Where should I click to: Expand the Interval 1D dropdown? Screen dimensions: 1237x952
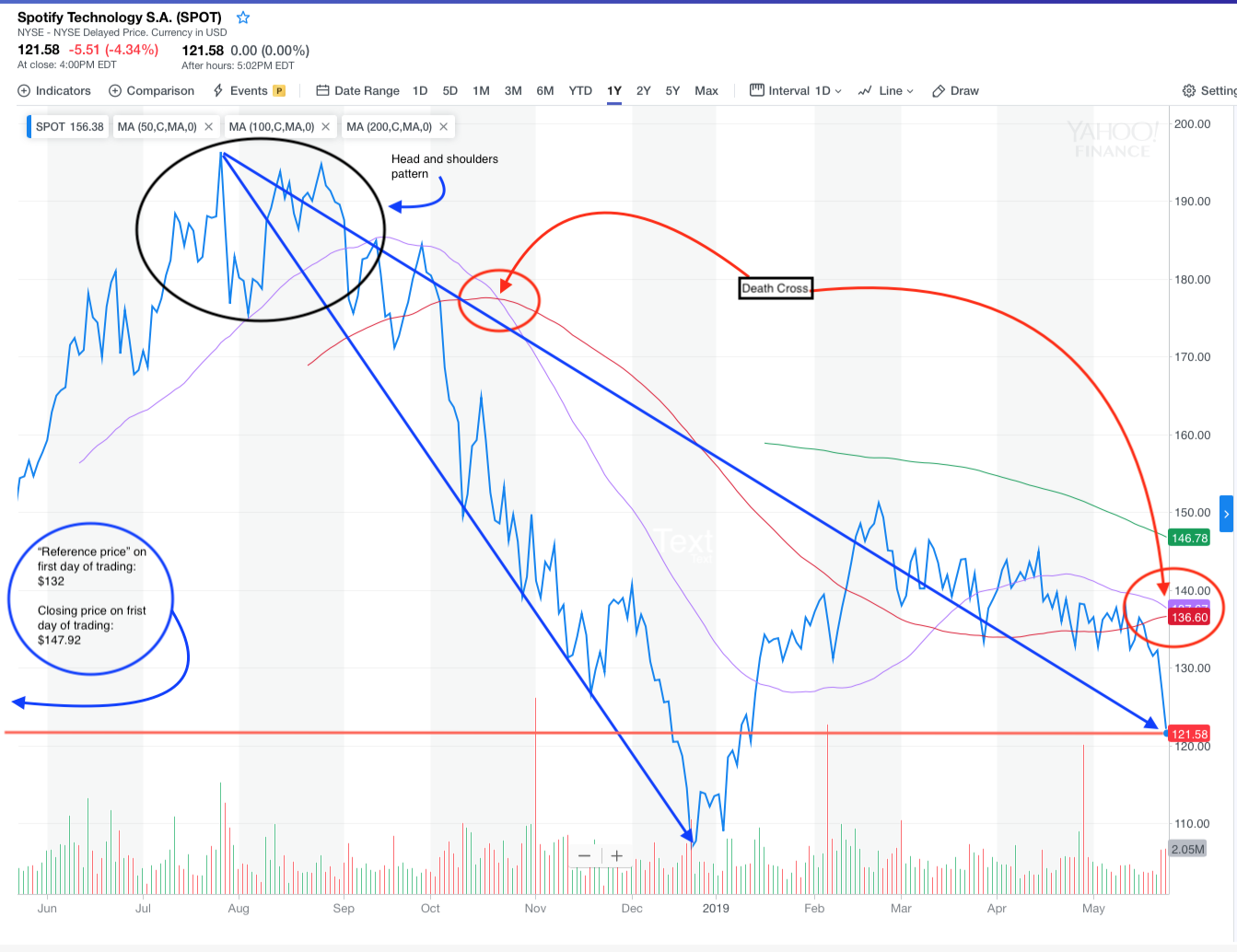(796, 90)
